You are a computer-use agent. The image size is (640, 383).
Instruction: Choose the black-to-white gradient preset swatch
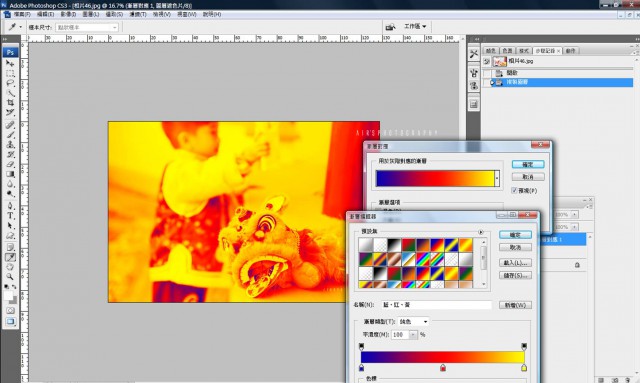pyautogui.click(x=395, y=245)
